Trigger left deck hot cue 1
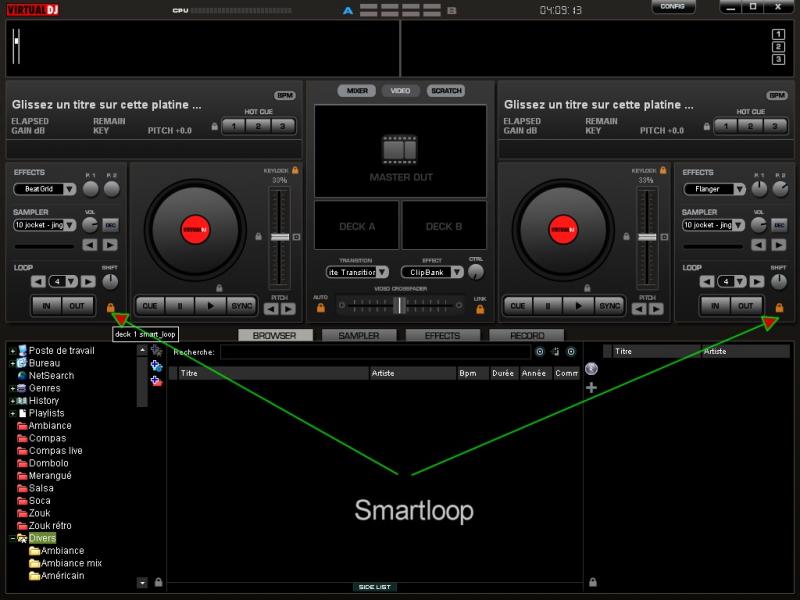Image resolution: width=800 pixels, height=600 pixels. 234,126
